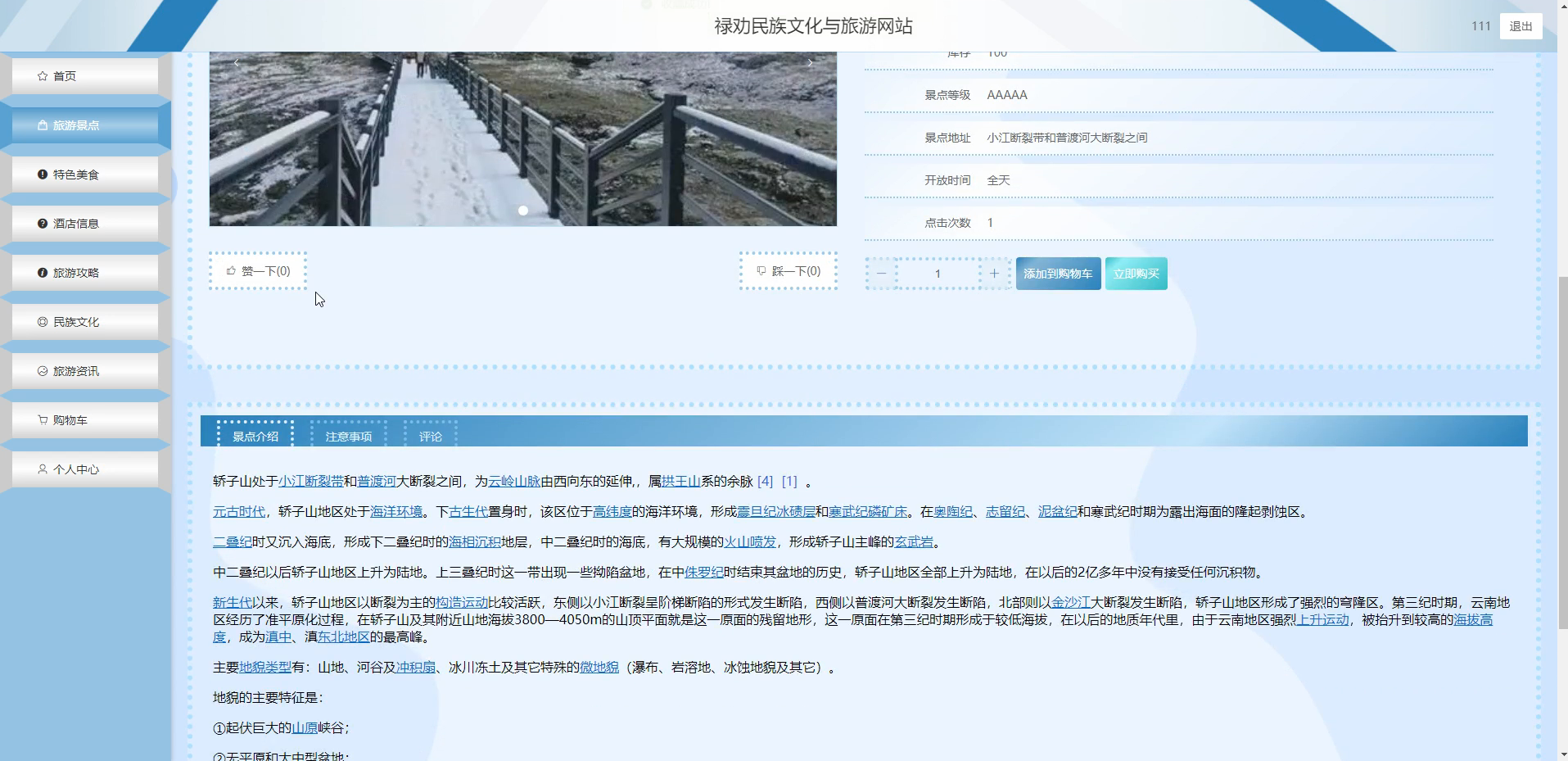
Task: Open 微地貌 link
Action: coord(599,668)
